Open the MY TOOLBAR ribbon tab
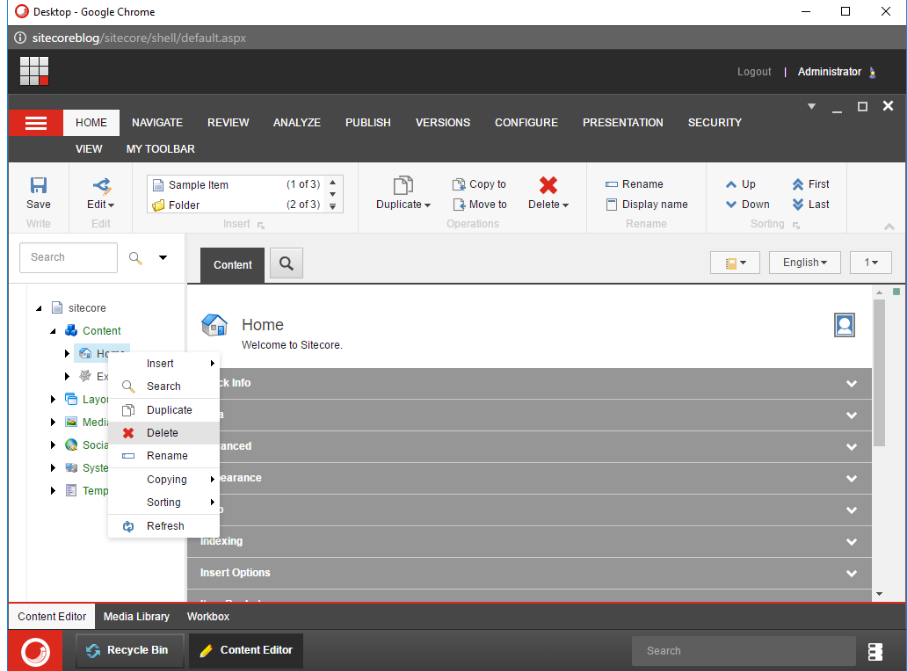 coord(160,149)
